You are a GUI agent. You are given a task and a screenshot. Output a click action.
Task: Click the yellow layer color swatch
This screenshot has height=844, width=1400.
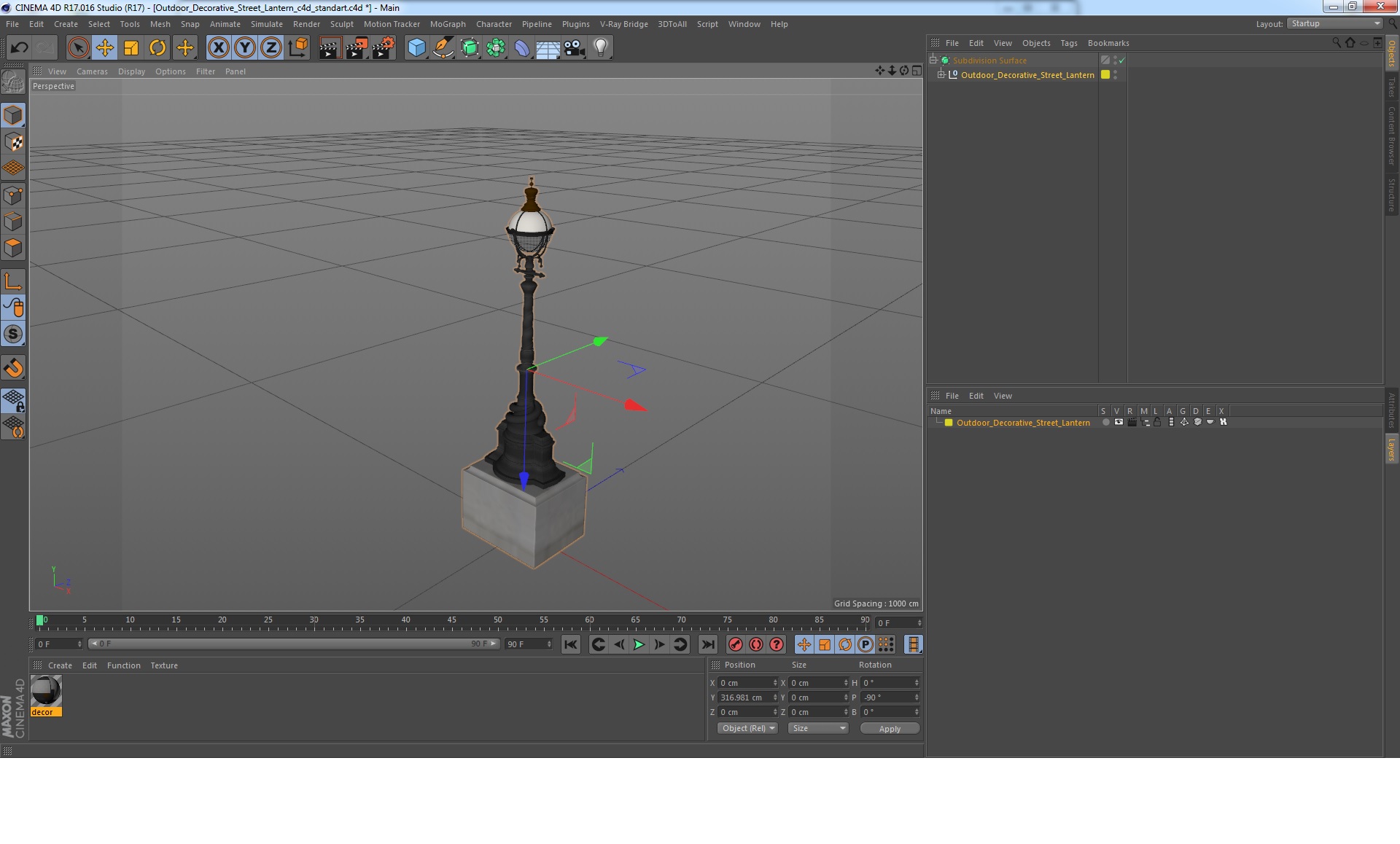click(949, 423)
